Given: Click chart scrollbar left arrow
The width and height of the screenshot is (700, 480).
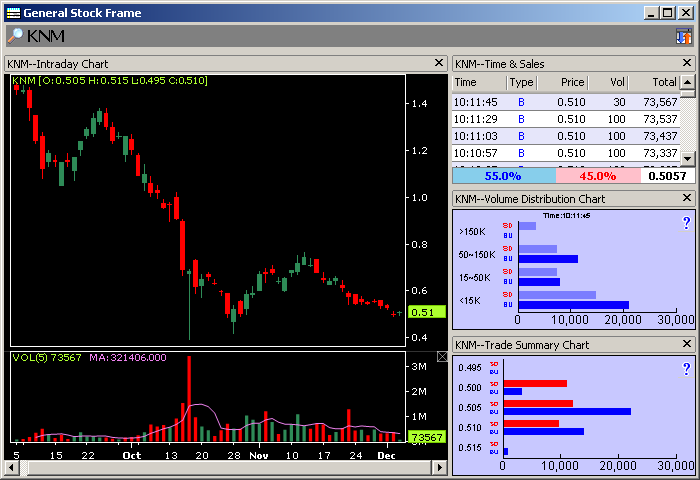Looking at the screenshot, I should click(12, 467).
